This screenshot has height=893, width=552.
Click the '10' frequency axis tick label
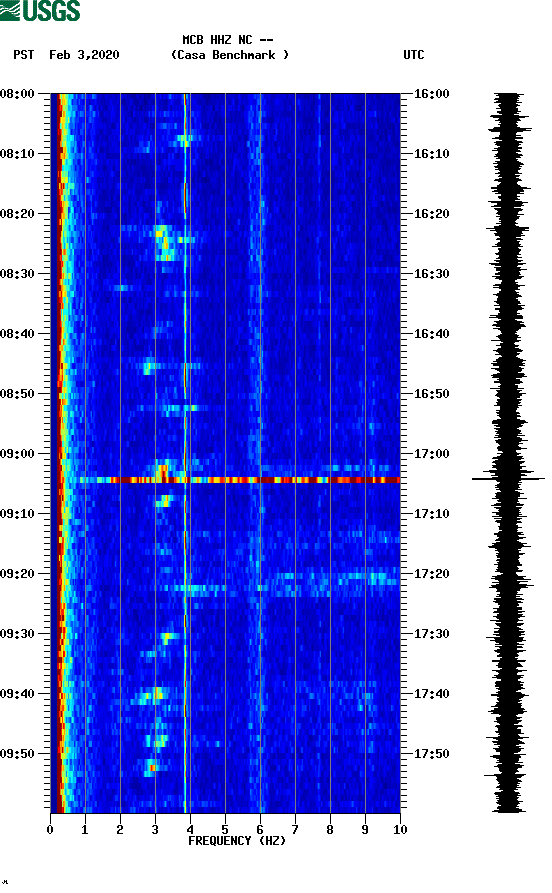[400, 830]
